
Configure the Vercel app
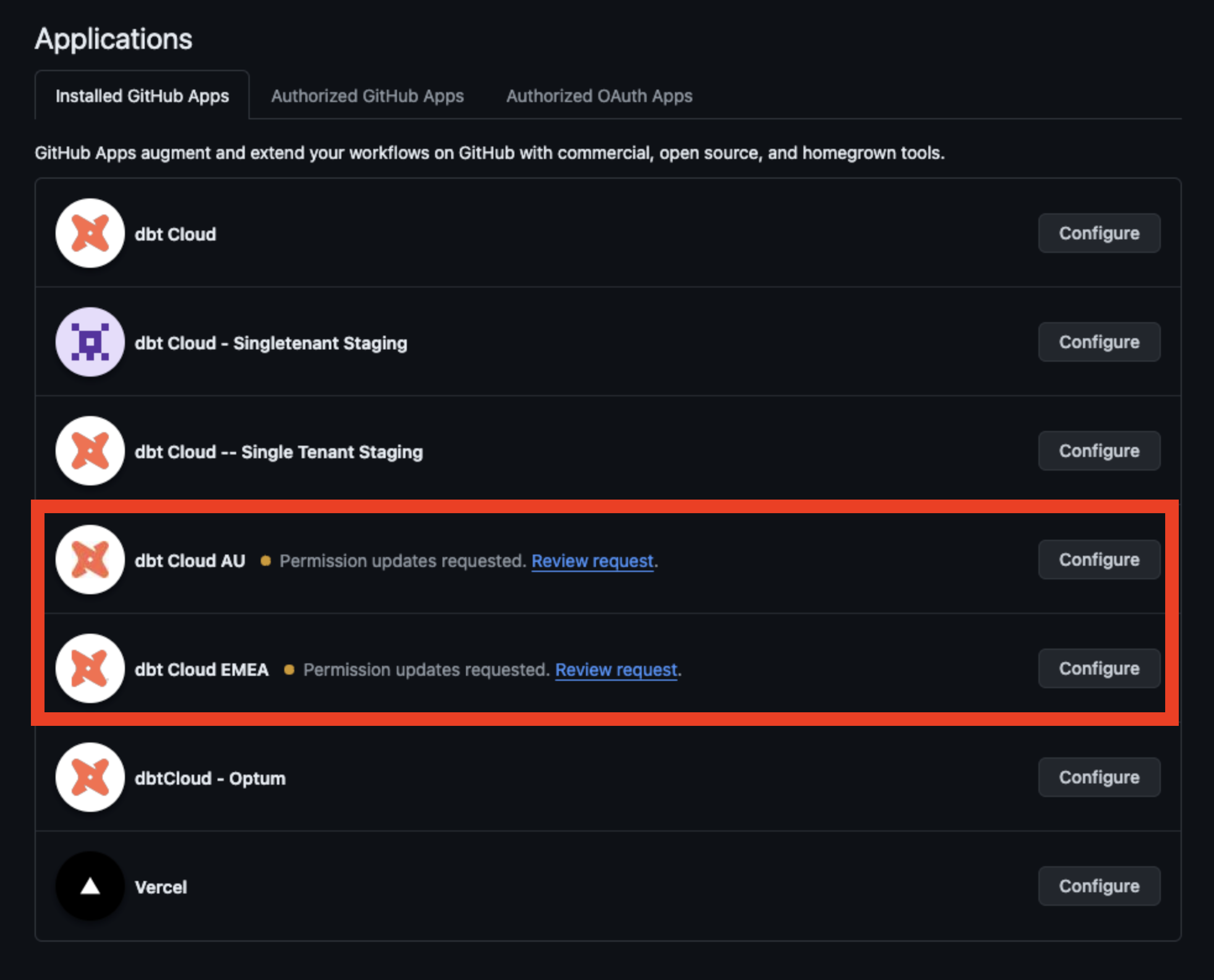coord(1099,886)
